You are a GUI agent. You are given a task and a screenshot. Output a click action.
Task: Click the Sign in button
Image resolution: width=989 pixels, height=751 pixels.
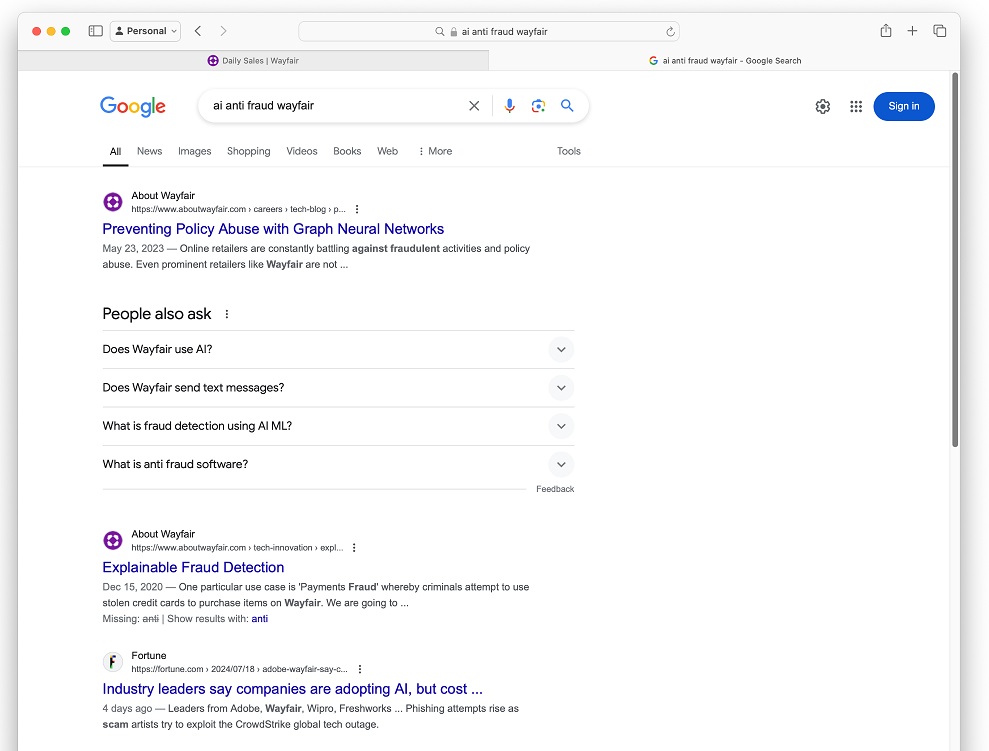(903, 106)
